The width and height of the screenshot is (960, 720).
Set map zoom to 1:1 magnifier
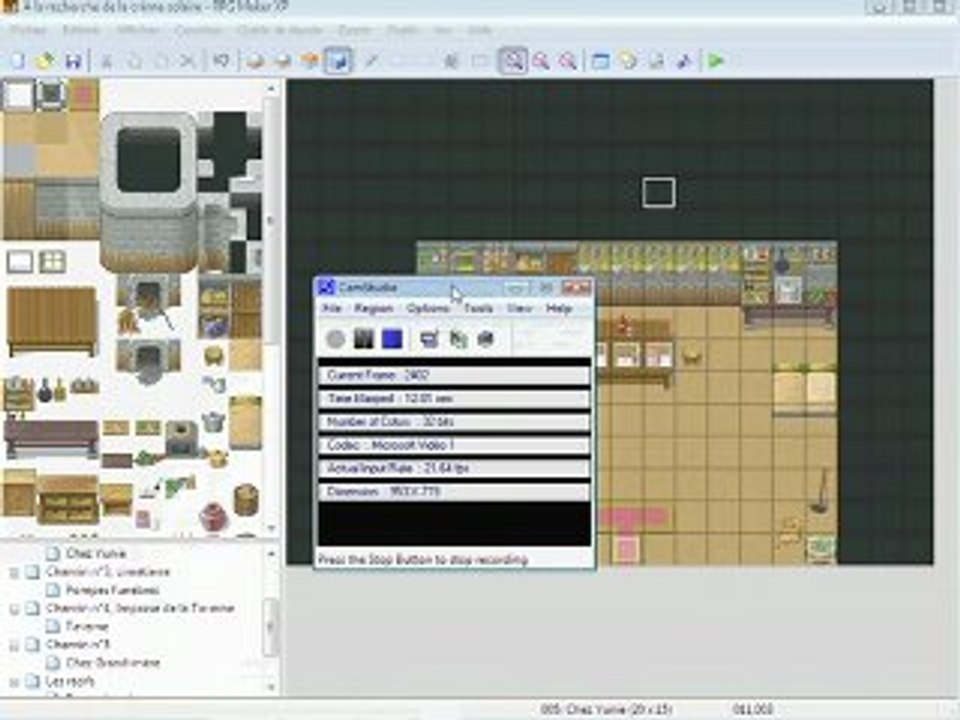coord(512,61)
